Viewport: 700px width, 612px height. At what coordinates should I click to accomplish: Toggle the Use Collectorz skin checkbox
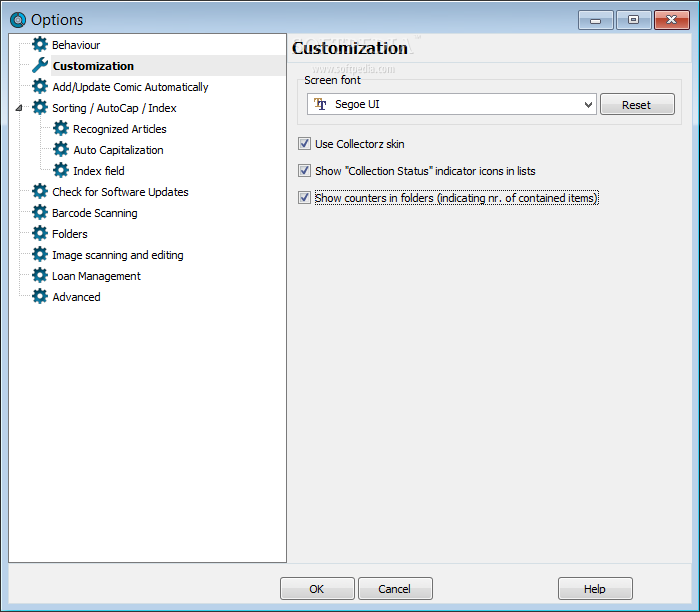pyautogui.click(x=304, y=144)
